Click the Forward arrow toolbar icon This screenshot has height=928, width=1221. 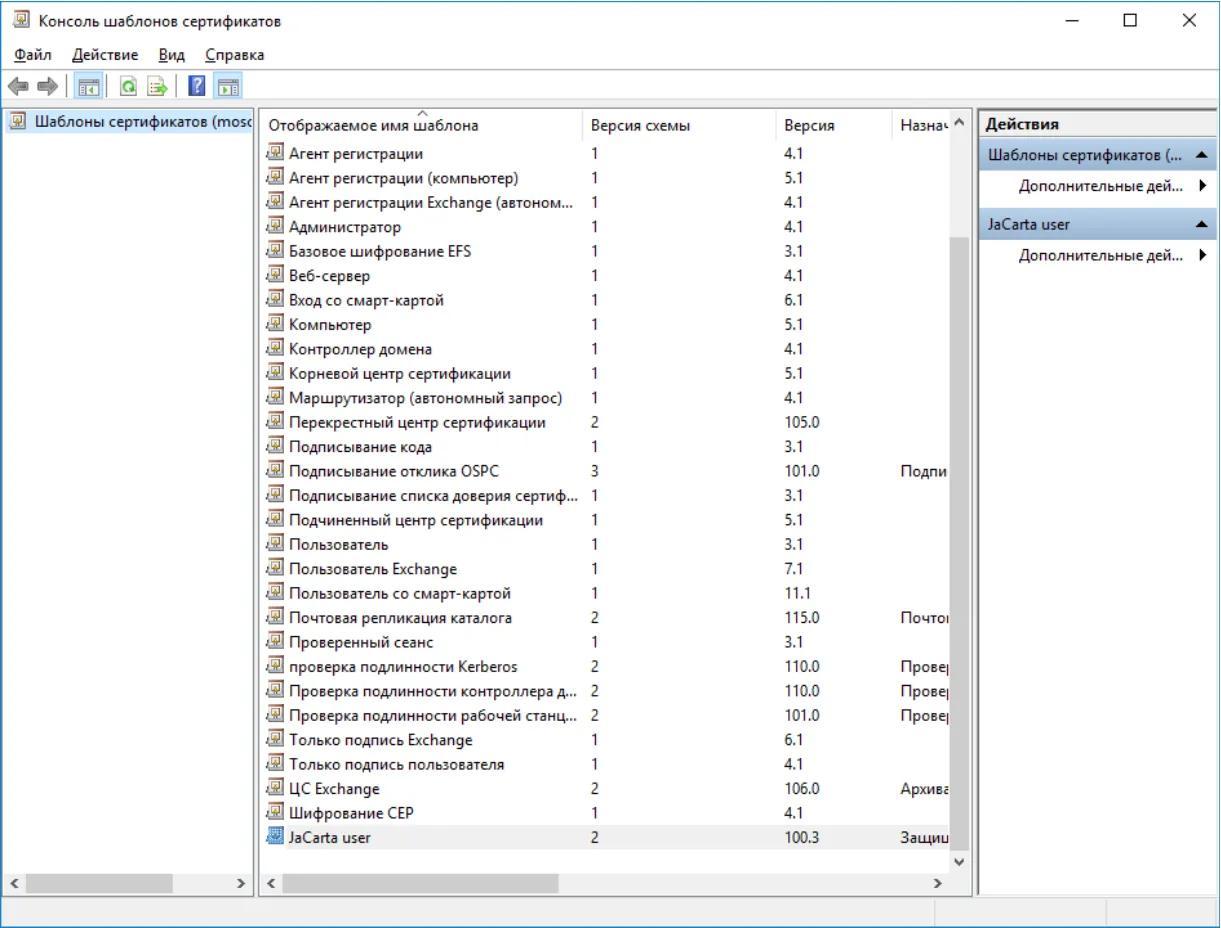point(47,87)
